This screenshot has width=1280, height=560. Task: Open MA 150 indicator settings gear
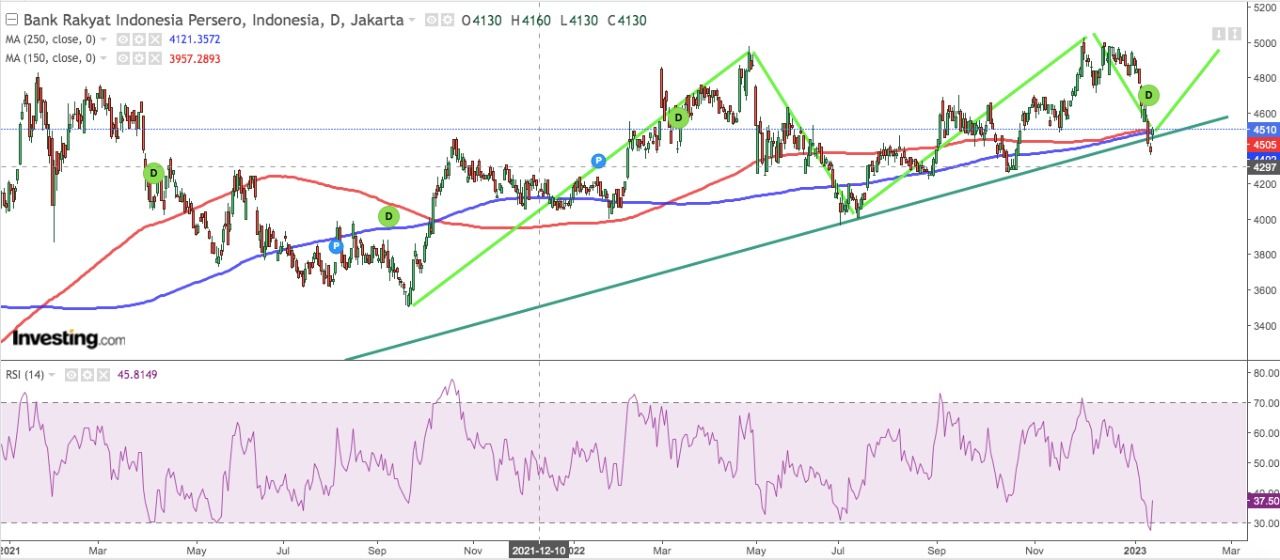139,58
